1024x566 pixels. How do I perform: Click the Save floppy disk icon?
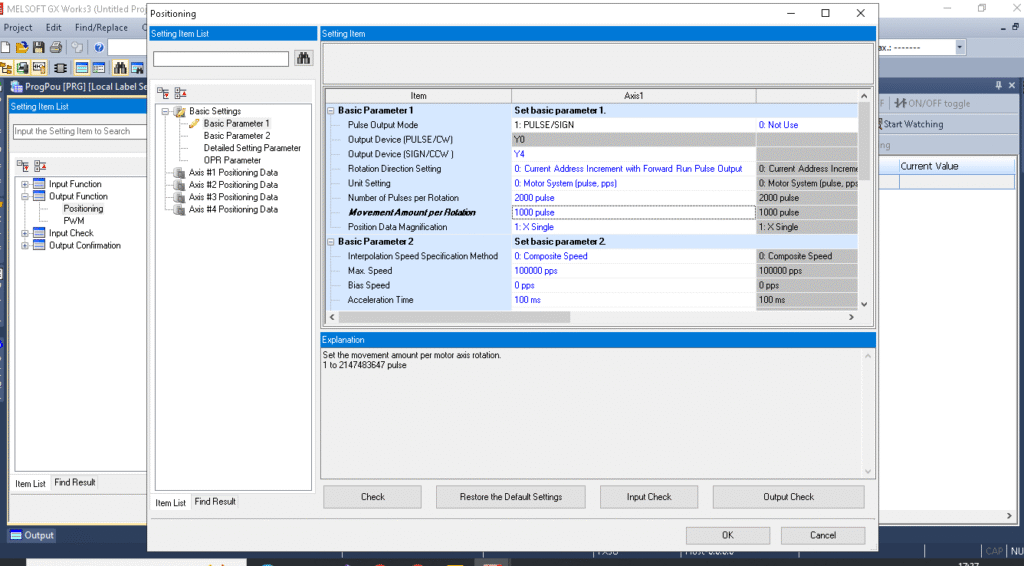pyautogui.click(x=39, y=47)
